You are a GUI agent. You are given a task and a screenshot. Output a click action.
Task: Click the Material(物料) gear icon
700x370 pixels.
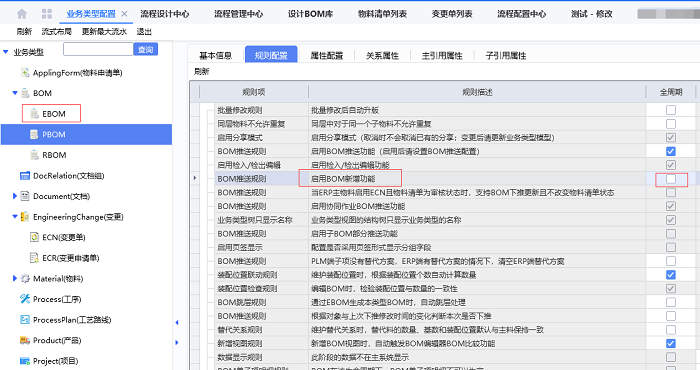25,279
